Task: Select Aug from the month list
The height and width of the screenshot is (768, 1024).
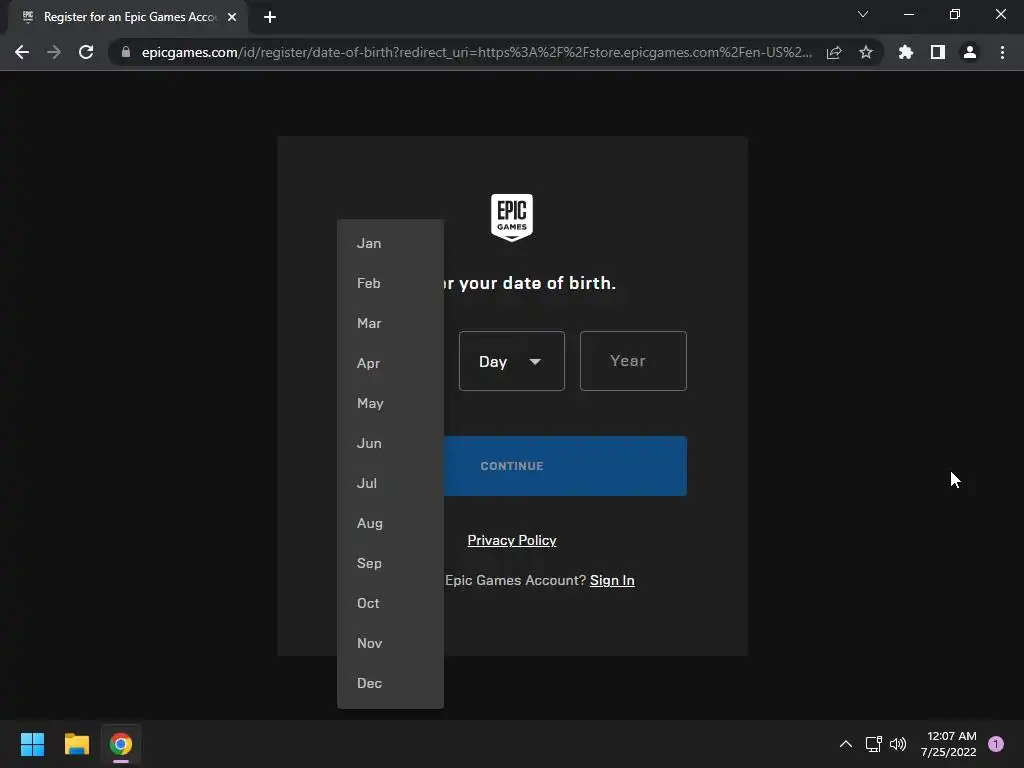Action: pos(390,523)
